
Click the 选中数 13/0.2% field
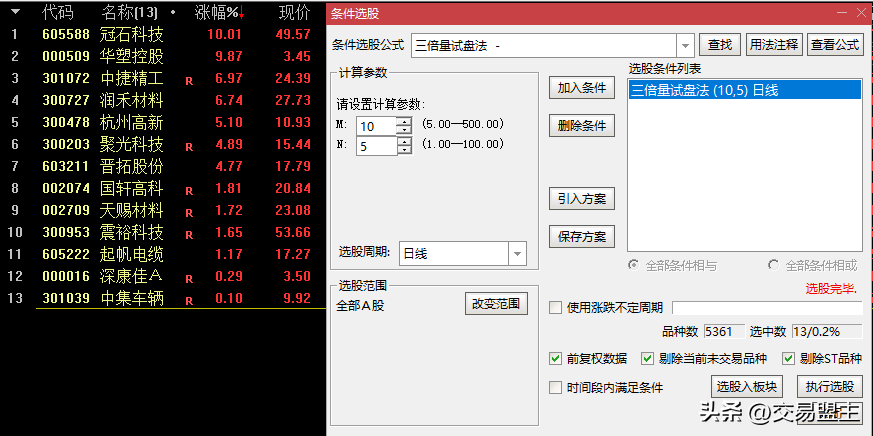[826, 332]
